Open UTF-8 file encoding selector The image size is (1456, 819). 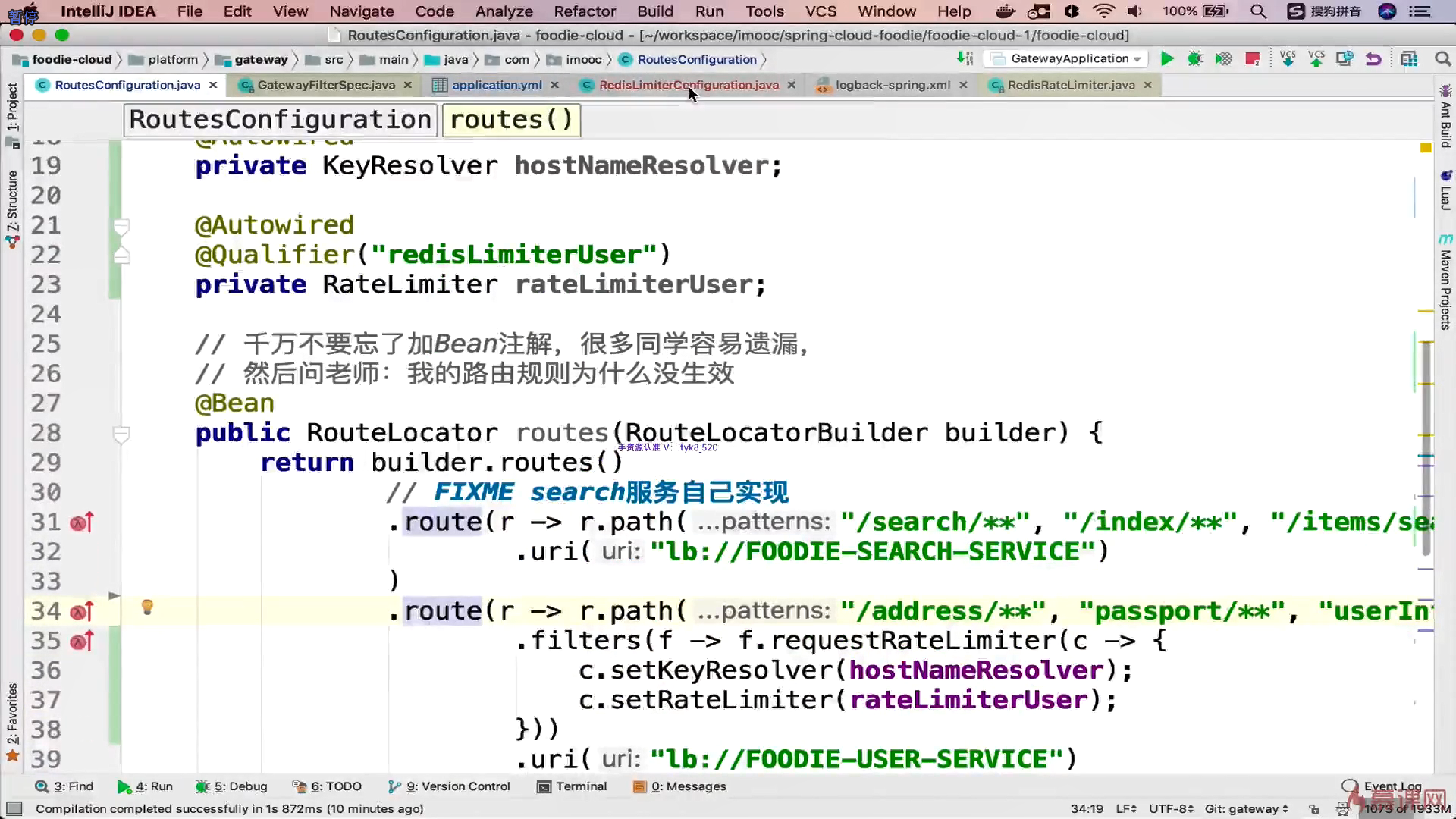1171,809
